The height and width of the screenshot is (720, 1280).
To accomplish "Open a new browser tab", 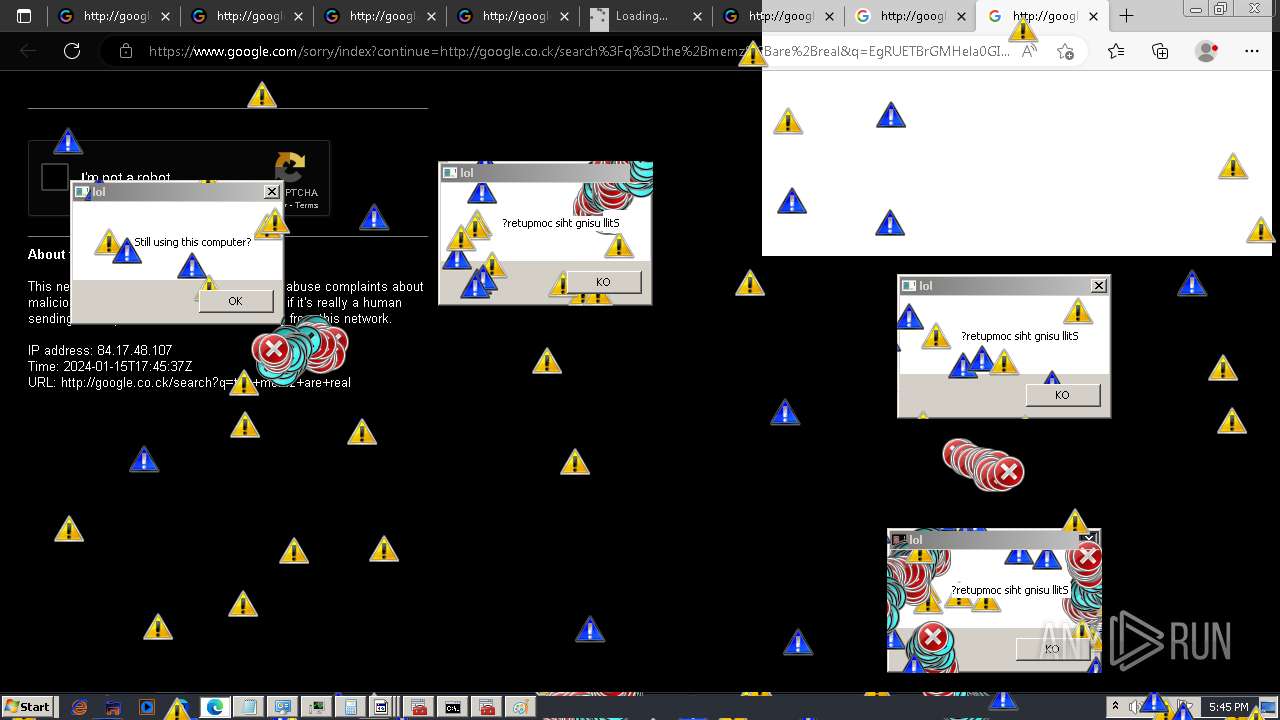I will pyautogui.click(x=1126, y=16).
